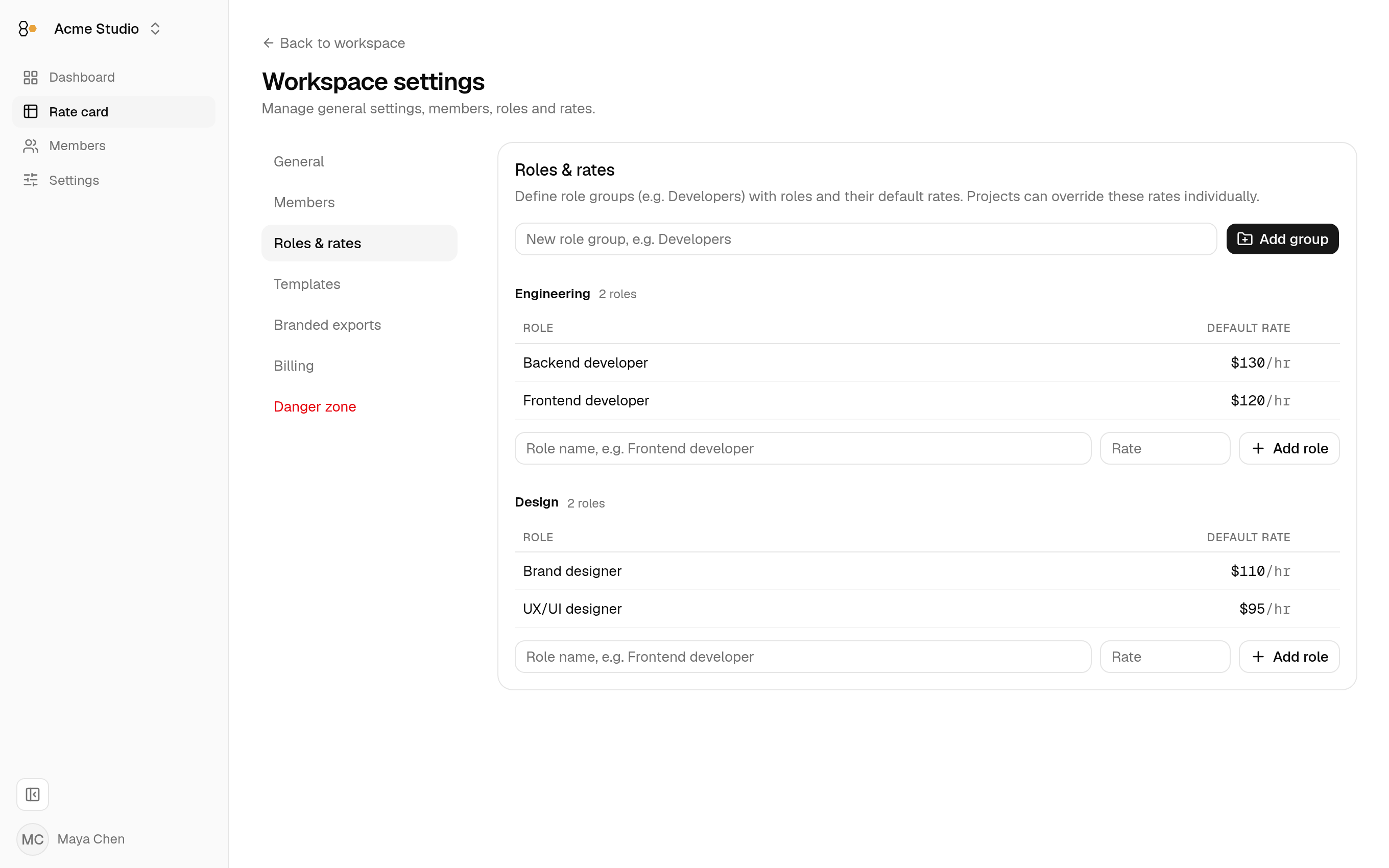Click the $120/hr rate value
The height and width of the screenshot is (868, 1389).
click(1260, 401)
